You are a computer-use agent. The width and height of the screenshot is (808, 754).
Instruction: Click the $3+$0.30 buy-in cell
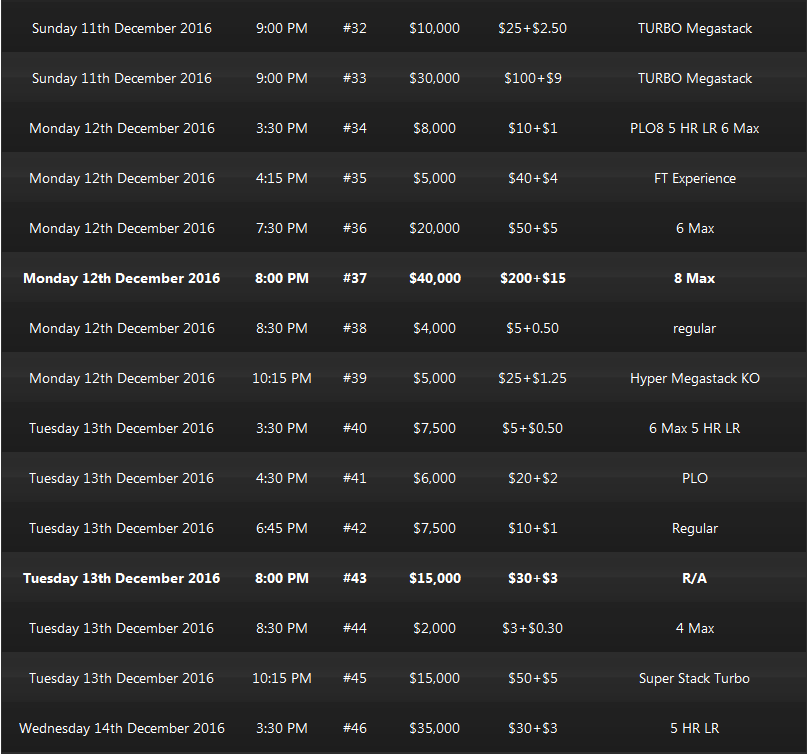pyautogui.click(x=532, y=628)
